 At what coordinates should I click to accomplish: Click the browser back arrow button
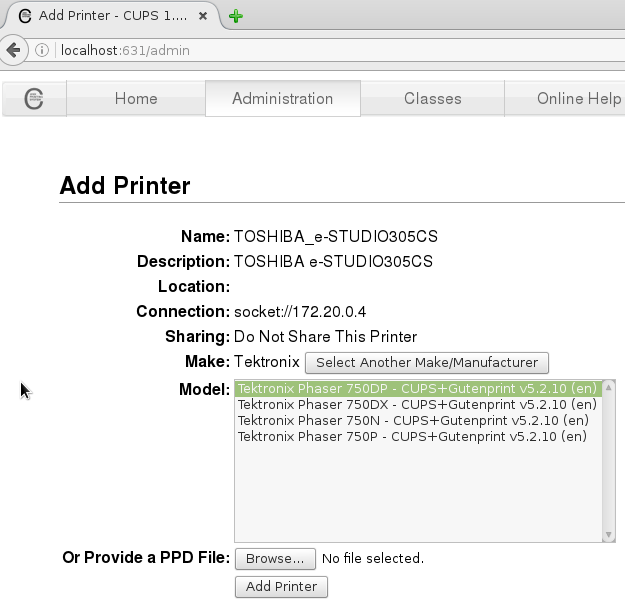(x=14, y=50)
